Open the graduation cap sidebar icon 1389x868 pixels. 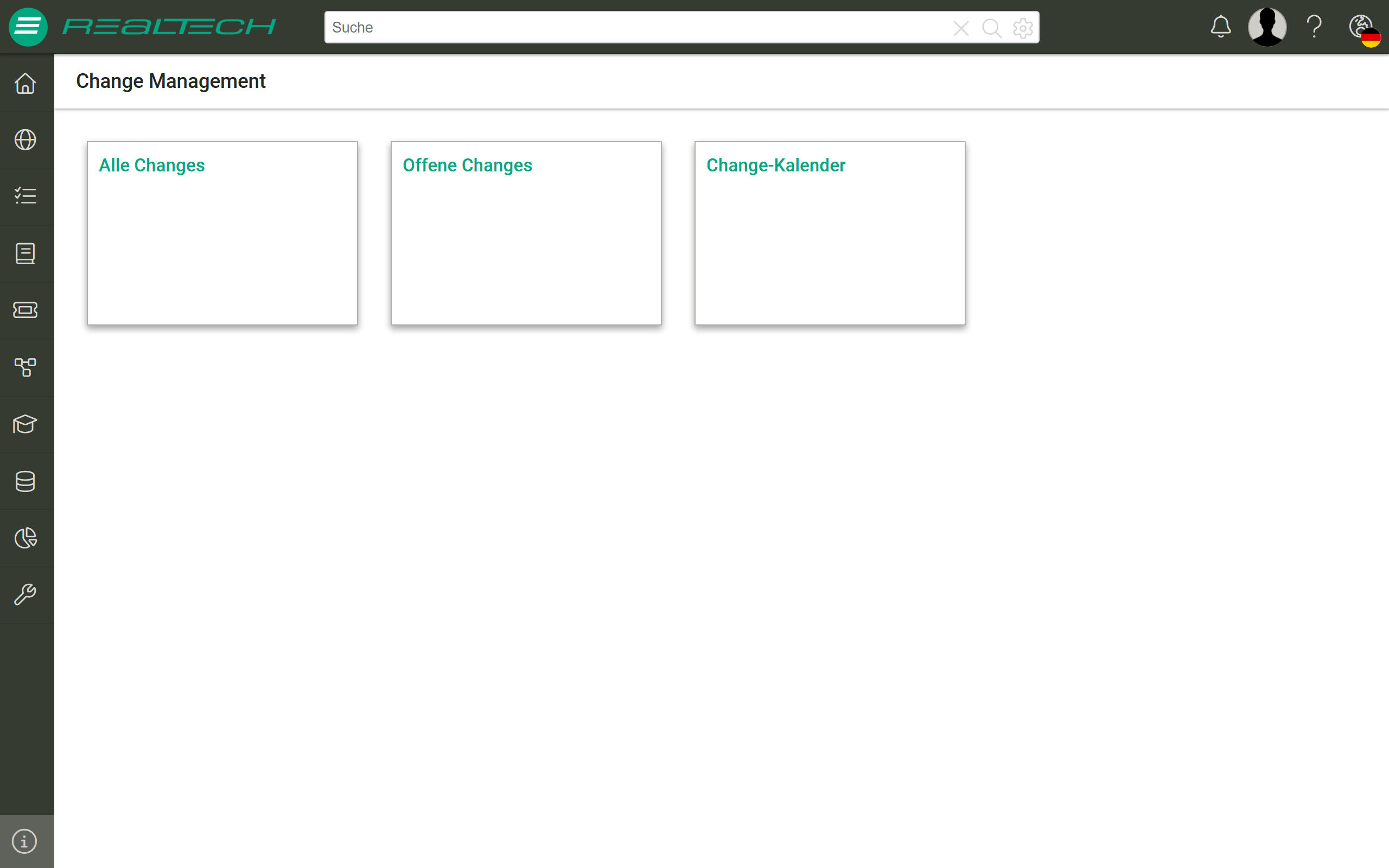[26, 424]
